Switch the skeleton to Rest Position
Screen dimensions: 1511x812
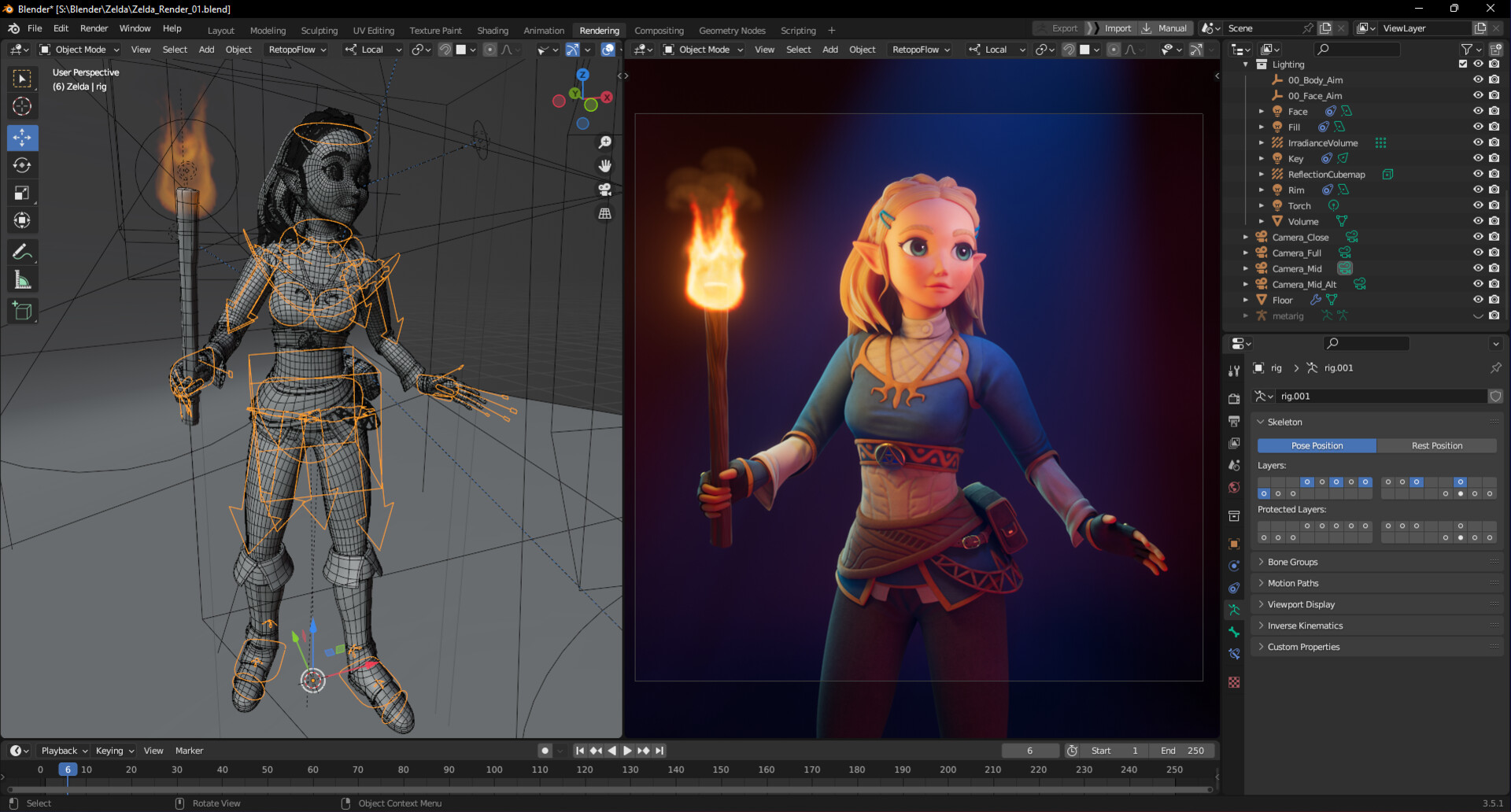pos(1437,445)
